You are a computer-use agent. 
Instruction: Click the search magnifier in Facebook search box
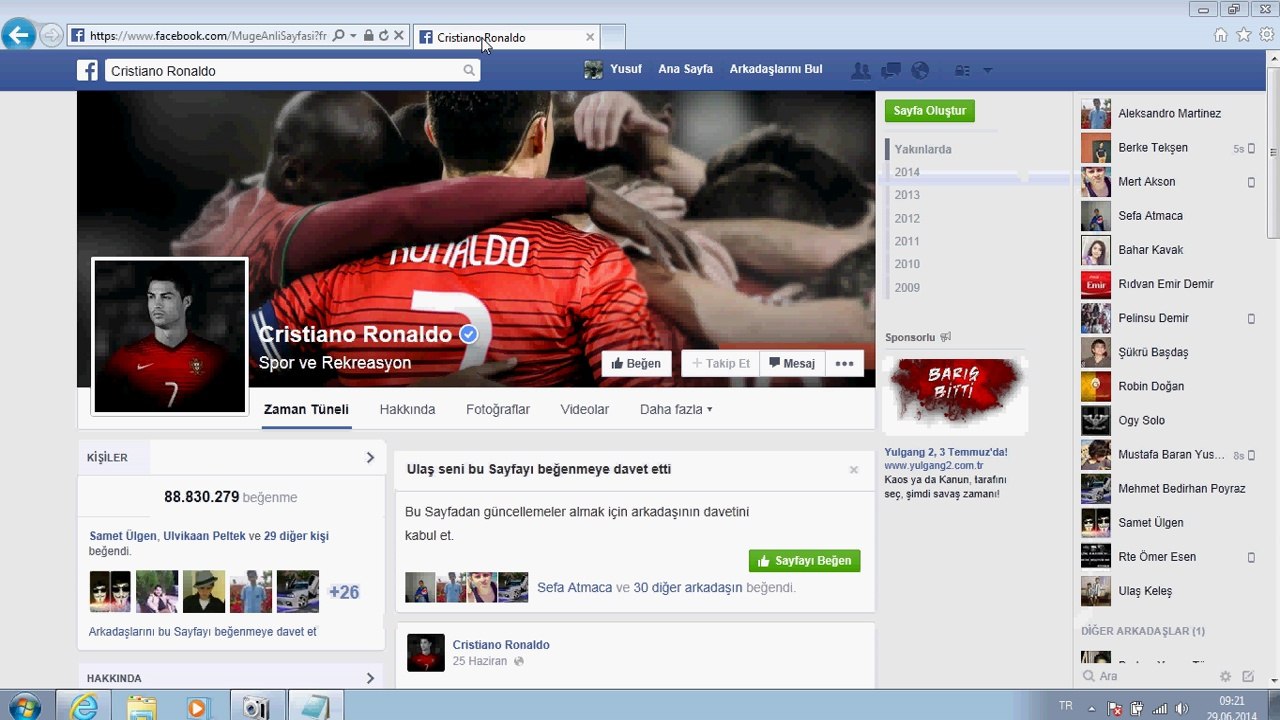tap(469, 71)
